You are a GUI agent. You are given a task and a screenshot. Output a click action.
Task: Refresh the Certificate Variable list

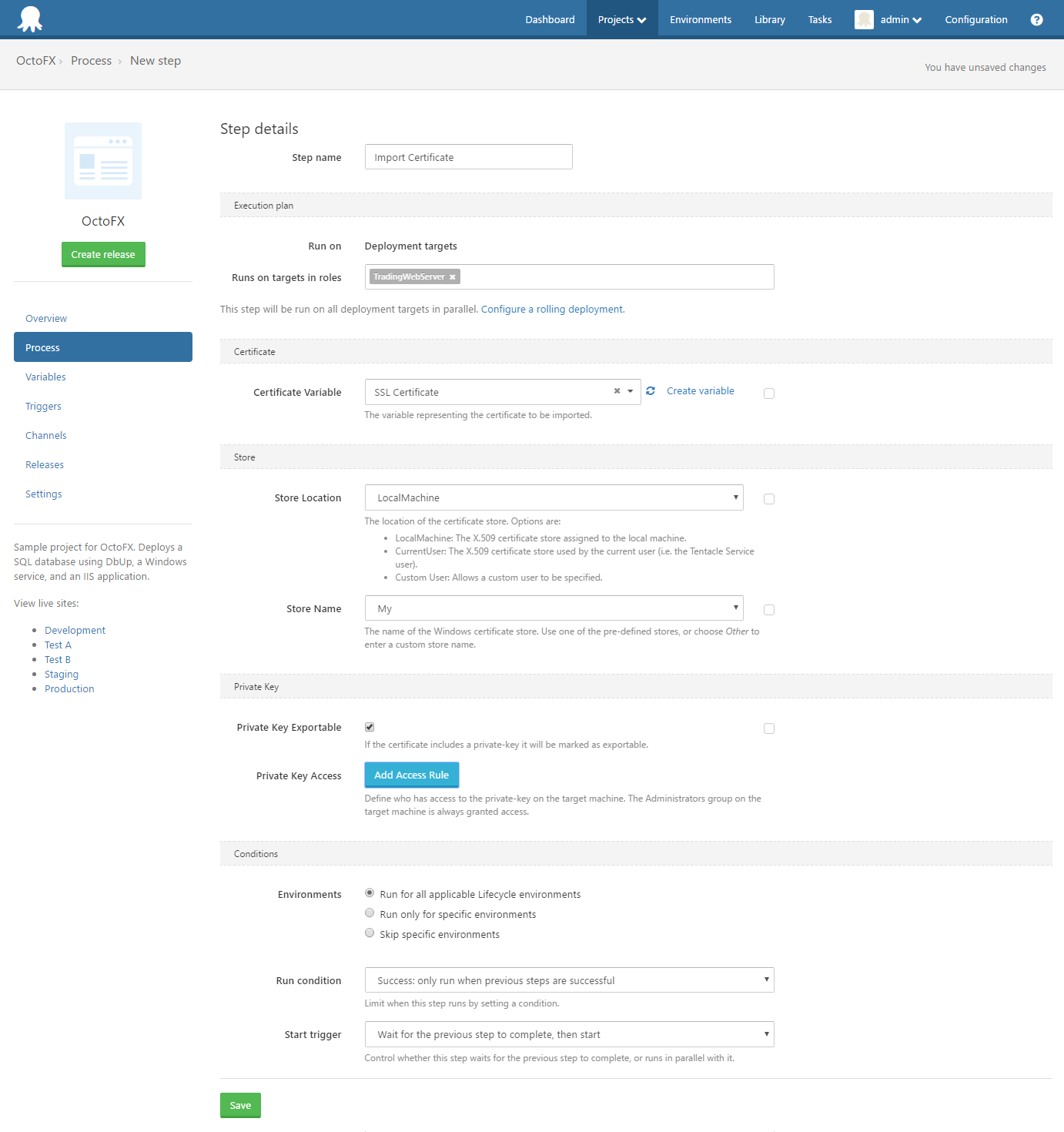click(651, 390)
